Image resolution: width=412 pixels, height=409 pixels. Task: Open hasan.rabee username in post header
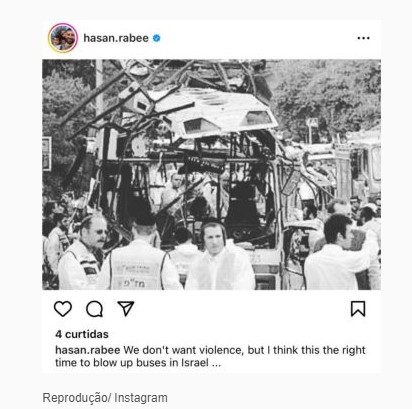116,38
